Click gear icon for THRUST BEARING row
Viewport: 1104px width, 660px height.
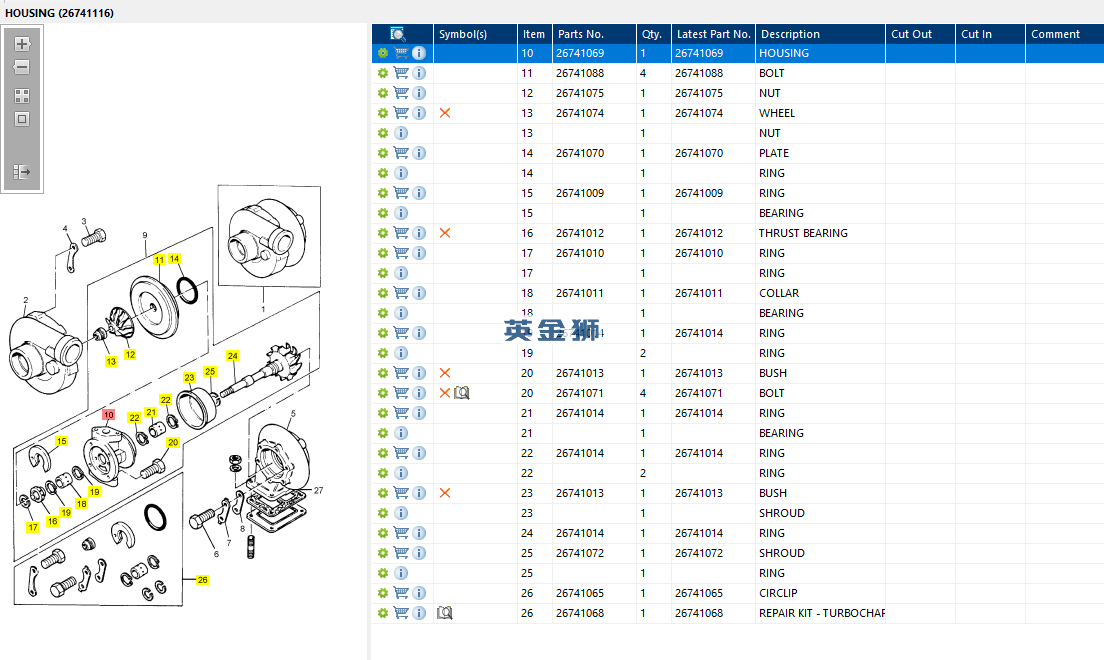point(382,233)
